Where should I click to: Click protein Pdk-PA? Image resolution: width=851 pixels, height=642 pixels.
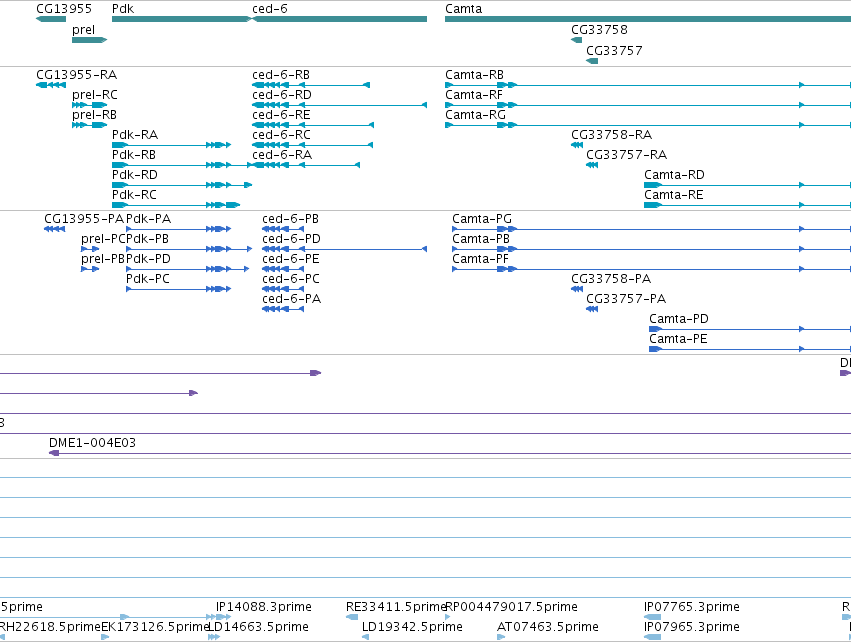tap(149, 219)
